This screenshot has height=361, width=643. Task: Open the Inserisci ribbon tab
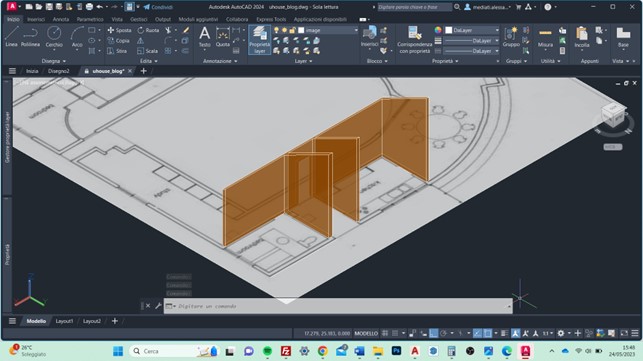coord(36,19)
